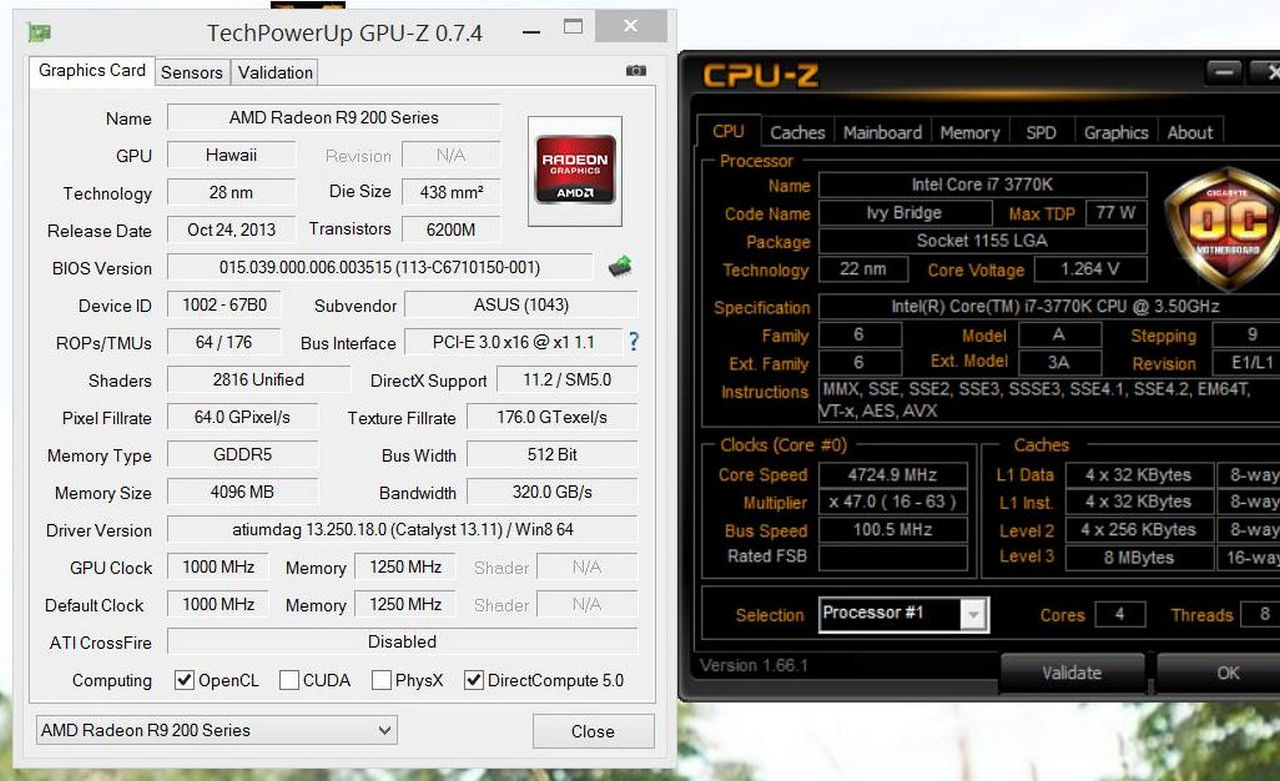Image resolution: width=1280 pixels, height=781 pixels.
Task: Click the CPU Specification field
Action: pyautogui.click(x=1050, y=307)
